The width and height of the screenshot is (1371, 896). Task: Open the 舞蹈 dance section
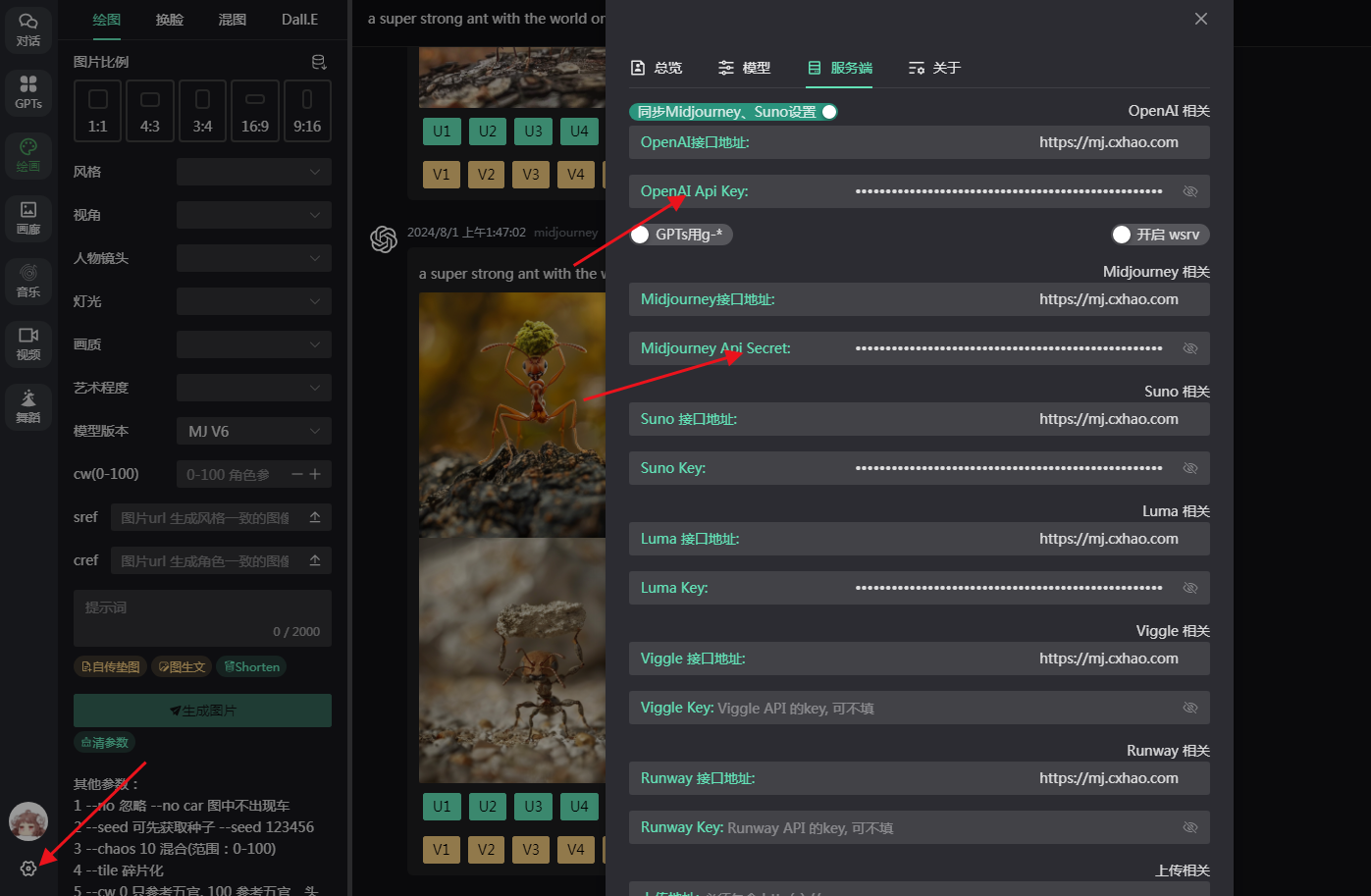(x=28, y=406)
